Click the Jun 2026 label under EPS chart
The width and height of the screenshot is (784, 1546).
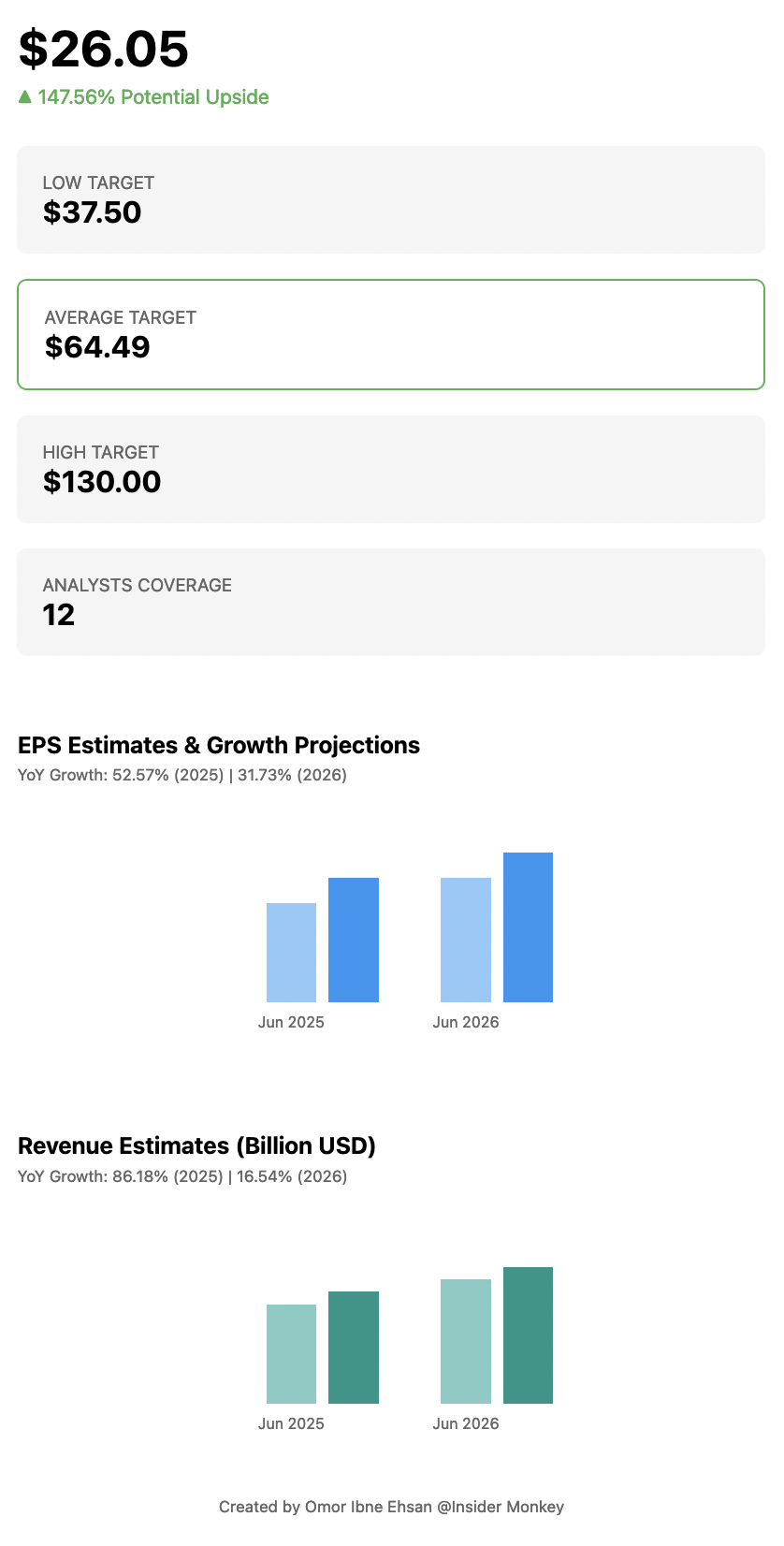pyautogui.click(x=466, y=1022)
